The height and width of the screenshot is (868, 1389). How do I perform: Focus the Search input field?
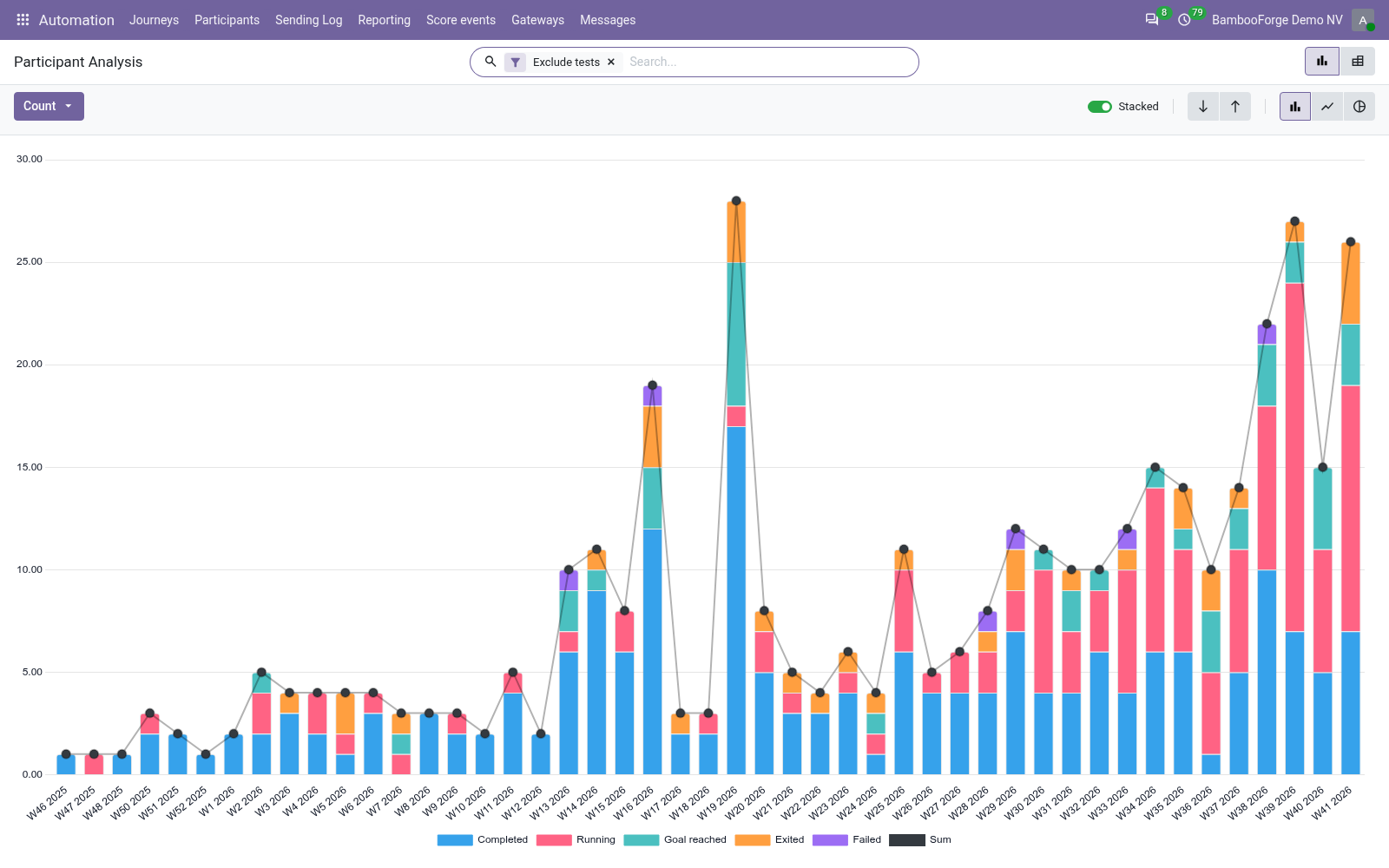coord(768,62)
